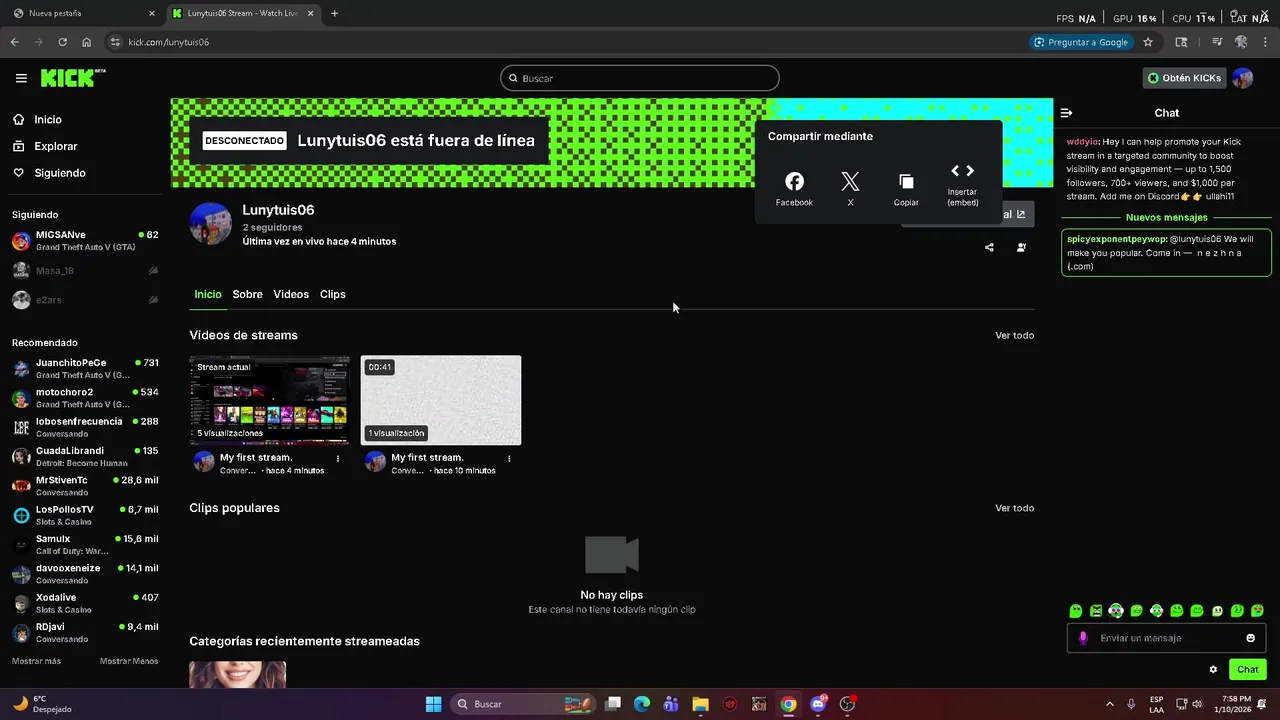This screenshot has height=720, width=1280.
Task: Open options menu of the 'Stream actual' video
Action: [338, 459]
